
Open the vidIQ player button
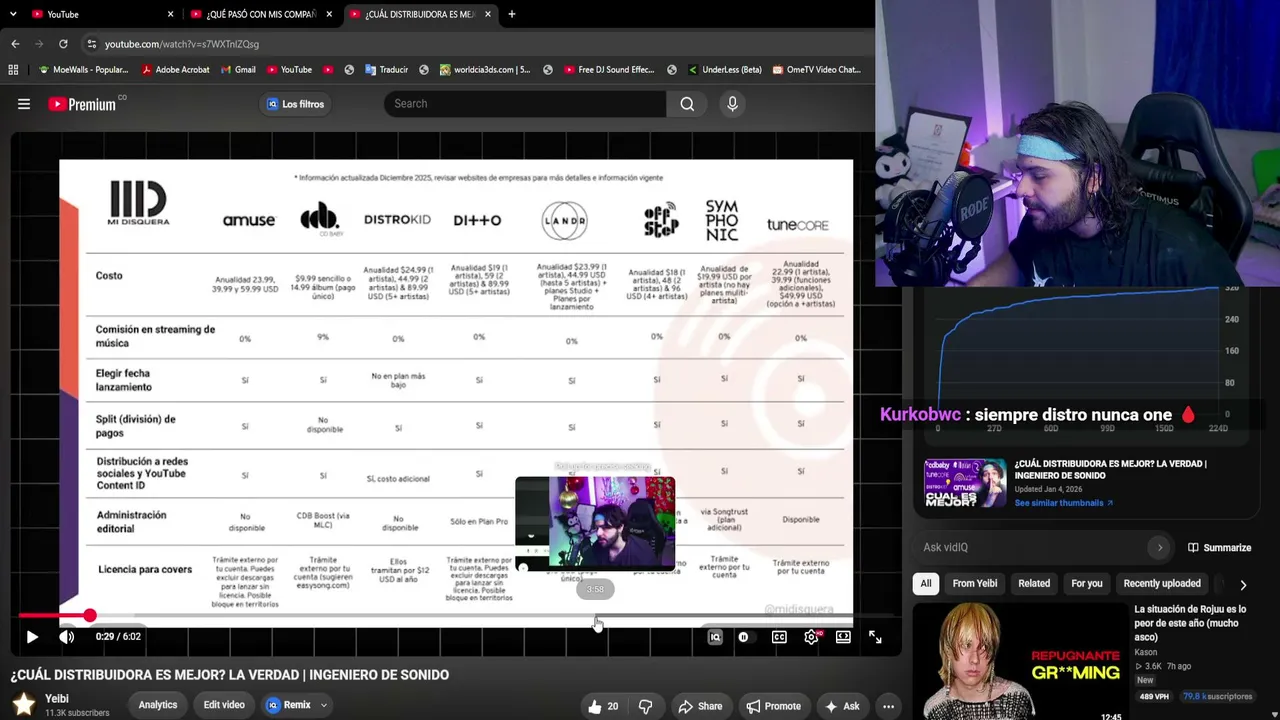pyautogui.click(x=715, y=637)
